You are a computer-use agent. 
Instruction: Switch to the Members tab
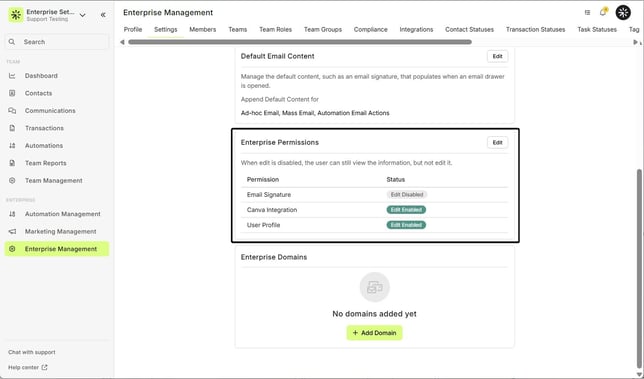coord(202,30)
